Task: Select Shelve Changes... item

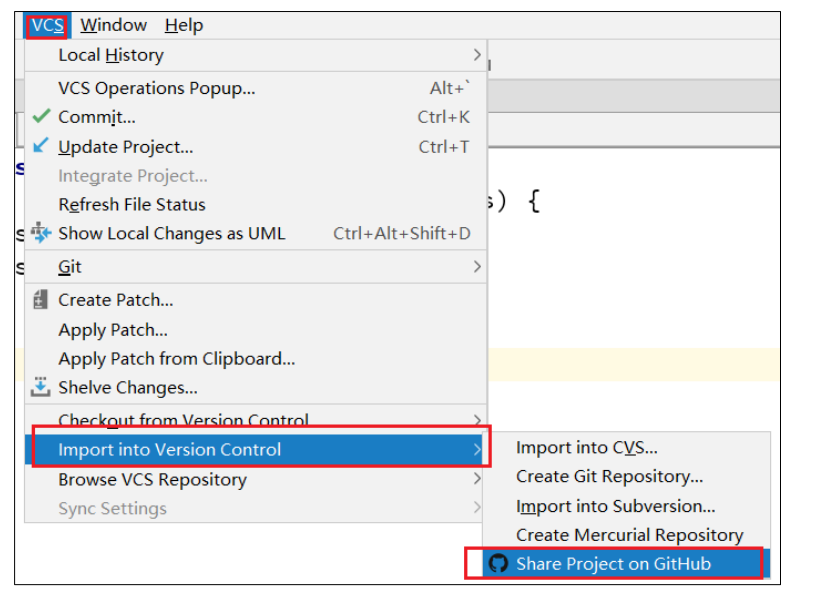Action: click(x=255, y=388)
